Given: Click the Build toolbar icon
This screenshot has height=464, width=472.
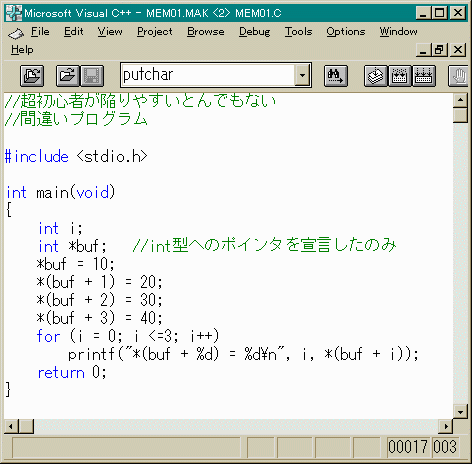Looking at the screenshot, I should (x=400, y=76).
